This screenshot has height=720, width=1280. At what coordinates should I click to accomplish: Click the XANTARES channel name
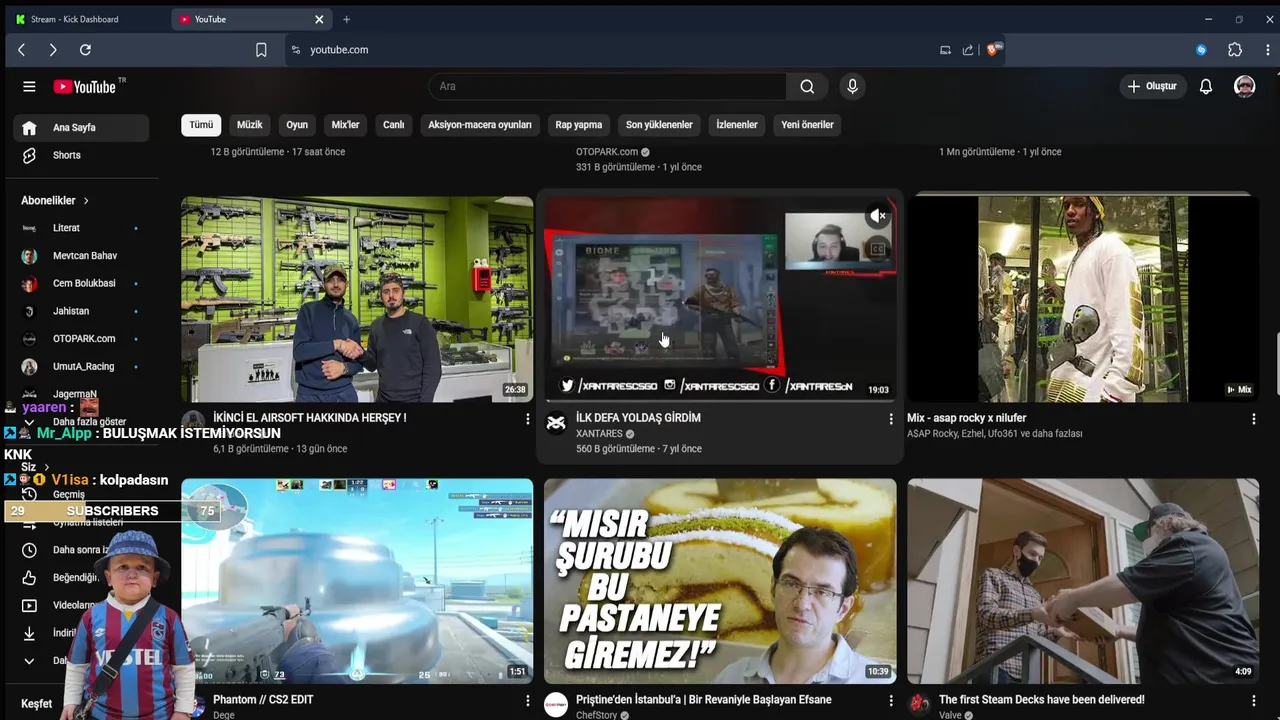click(x=599, y=434)
